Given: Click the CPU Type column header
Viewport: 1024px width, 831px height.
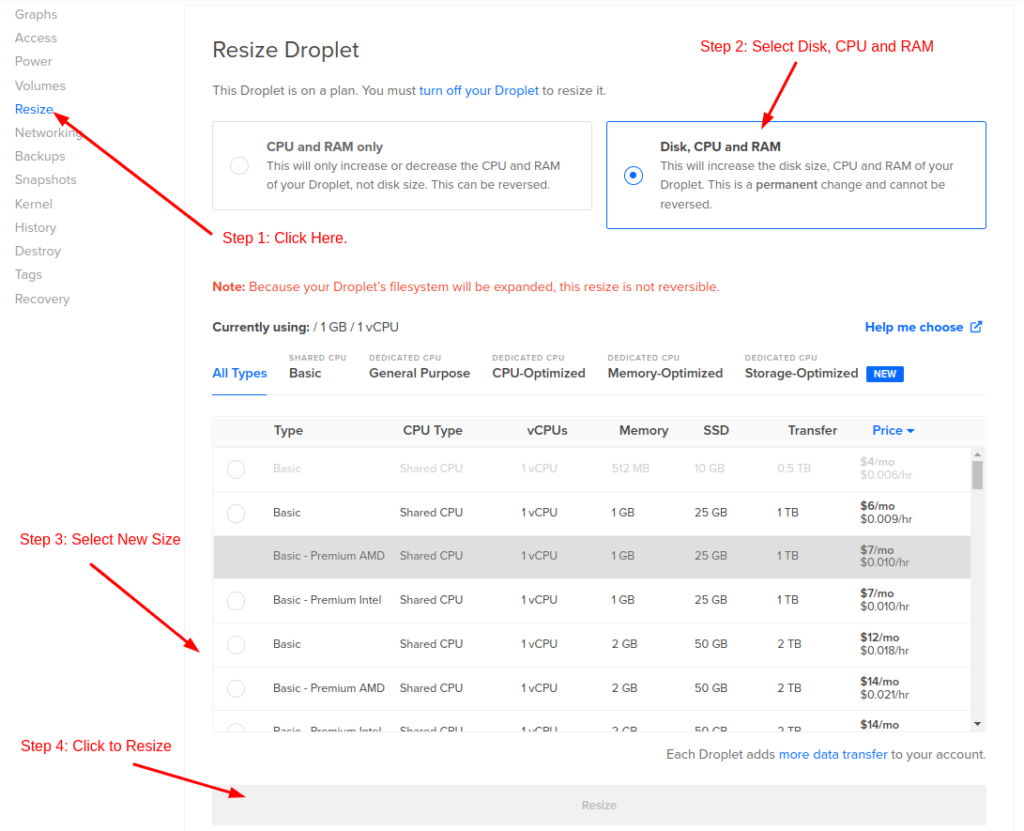Looking at the screenshot, I should (432, 431).
